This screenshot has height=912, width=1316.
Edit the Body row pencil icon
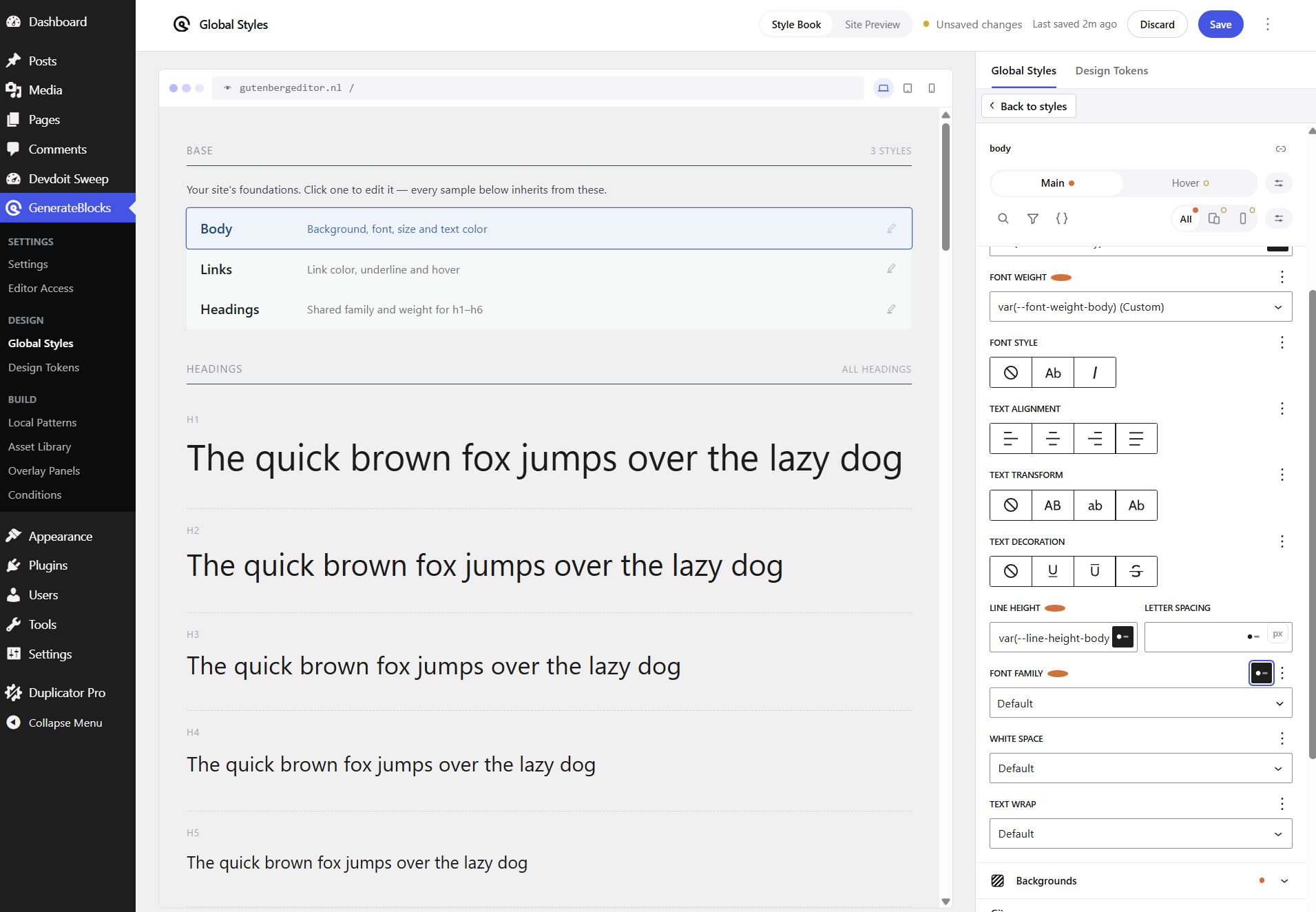(x=891, y=229)
